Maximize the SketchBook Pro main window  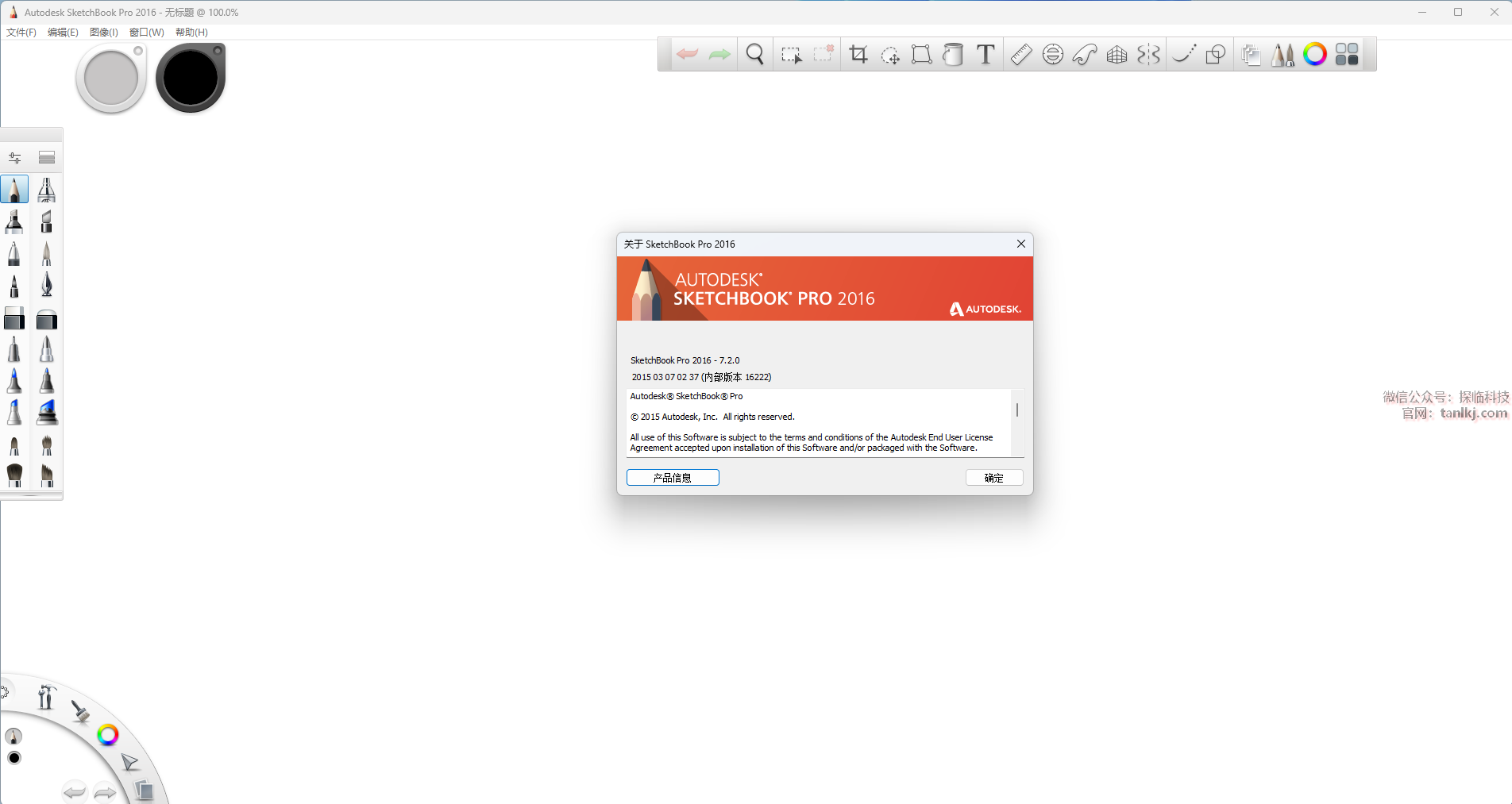[1458, 12]
